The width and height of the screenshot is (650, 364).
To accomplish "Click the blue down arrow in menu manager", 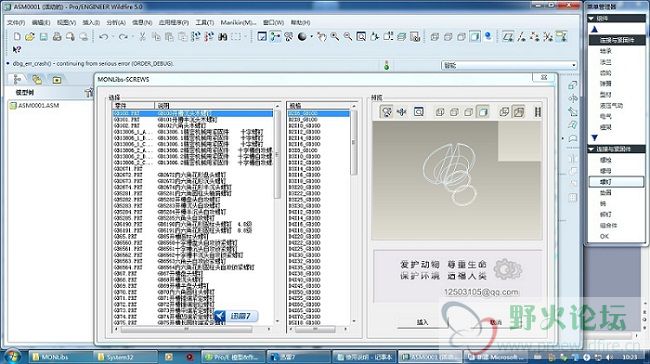I will (594, 138).
